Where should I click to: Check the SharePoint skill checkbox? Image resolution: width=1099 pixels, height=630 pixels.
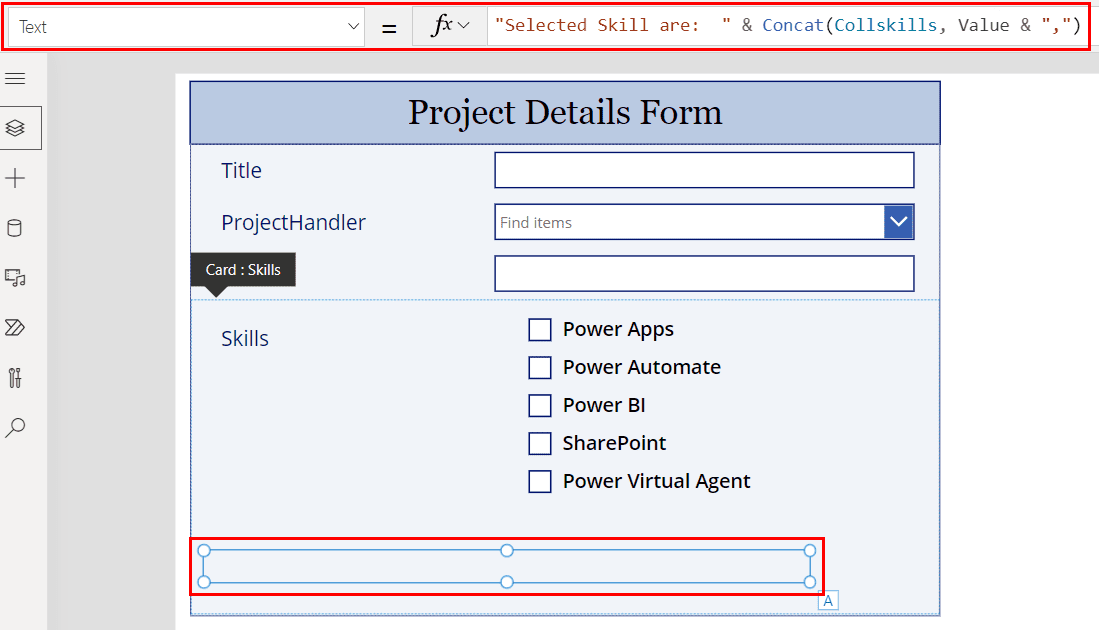click(x=540, y=443)
